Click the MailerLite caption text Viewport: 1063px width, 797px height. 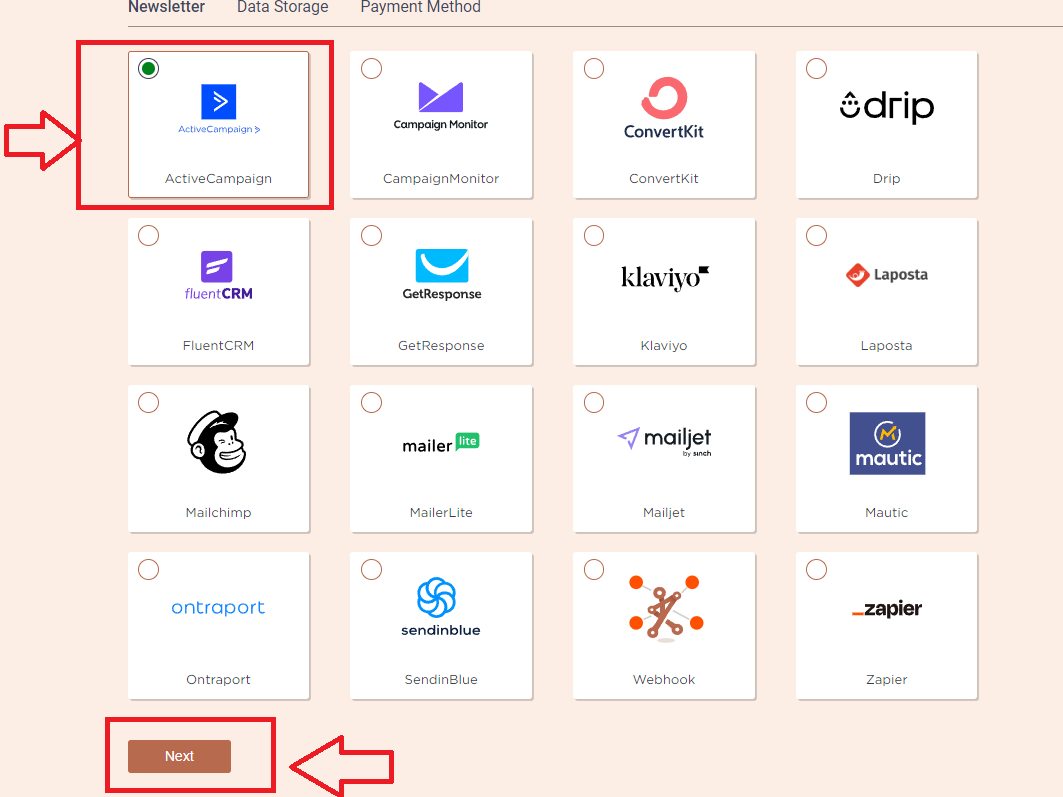click(x=441, y=512)
